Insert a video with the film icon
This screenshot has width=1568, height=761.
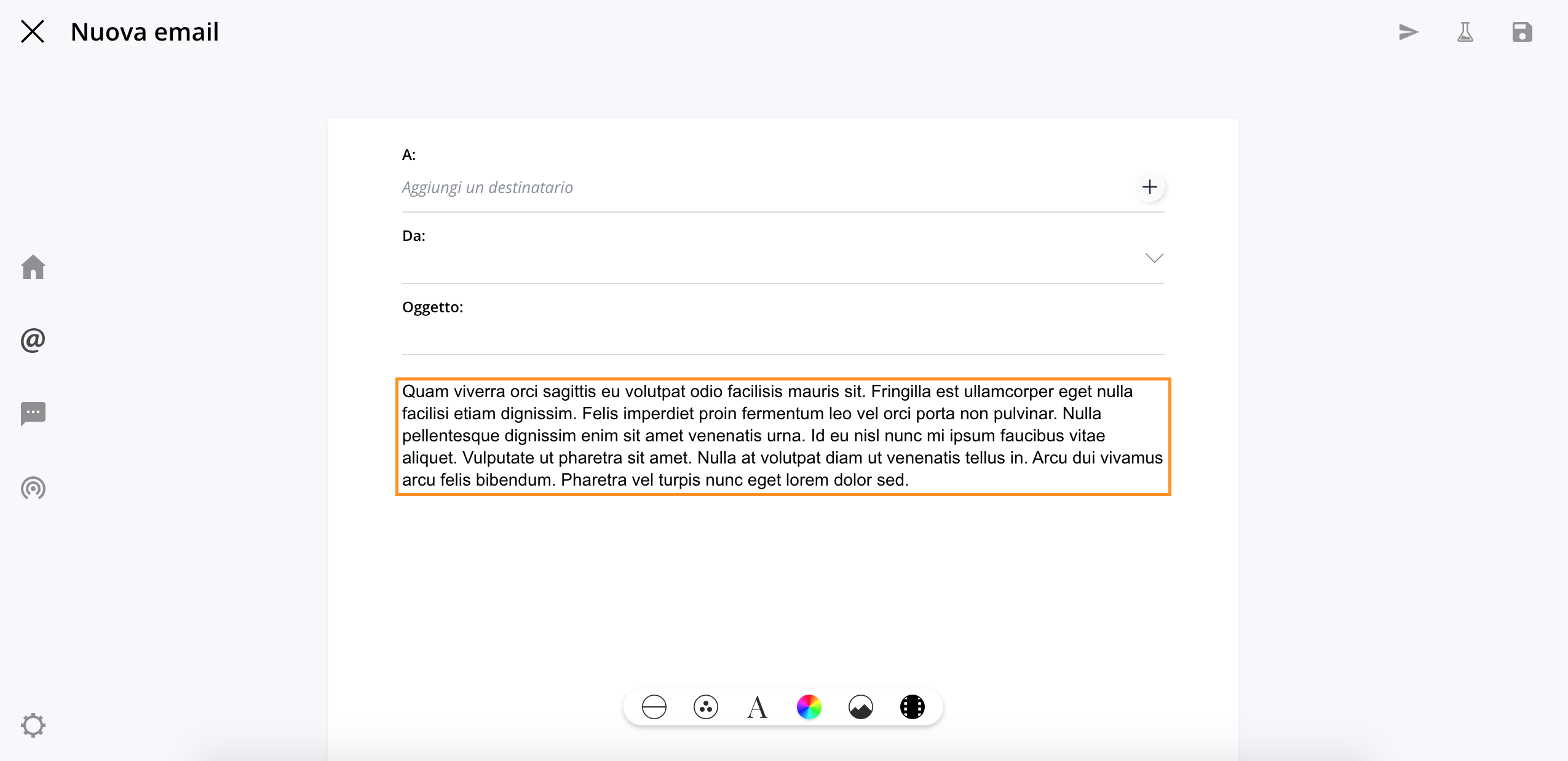pos(913,707)
